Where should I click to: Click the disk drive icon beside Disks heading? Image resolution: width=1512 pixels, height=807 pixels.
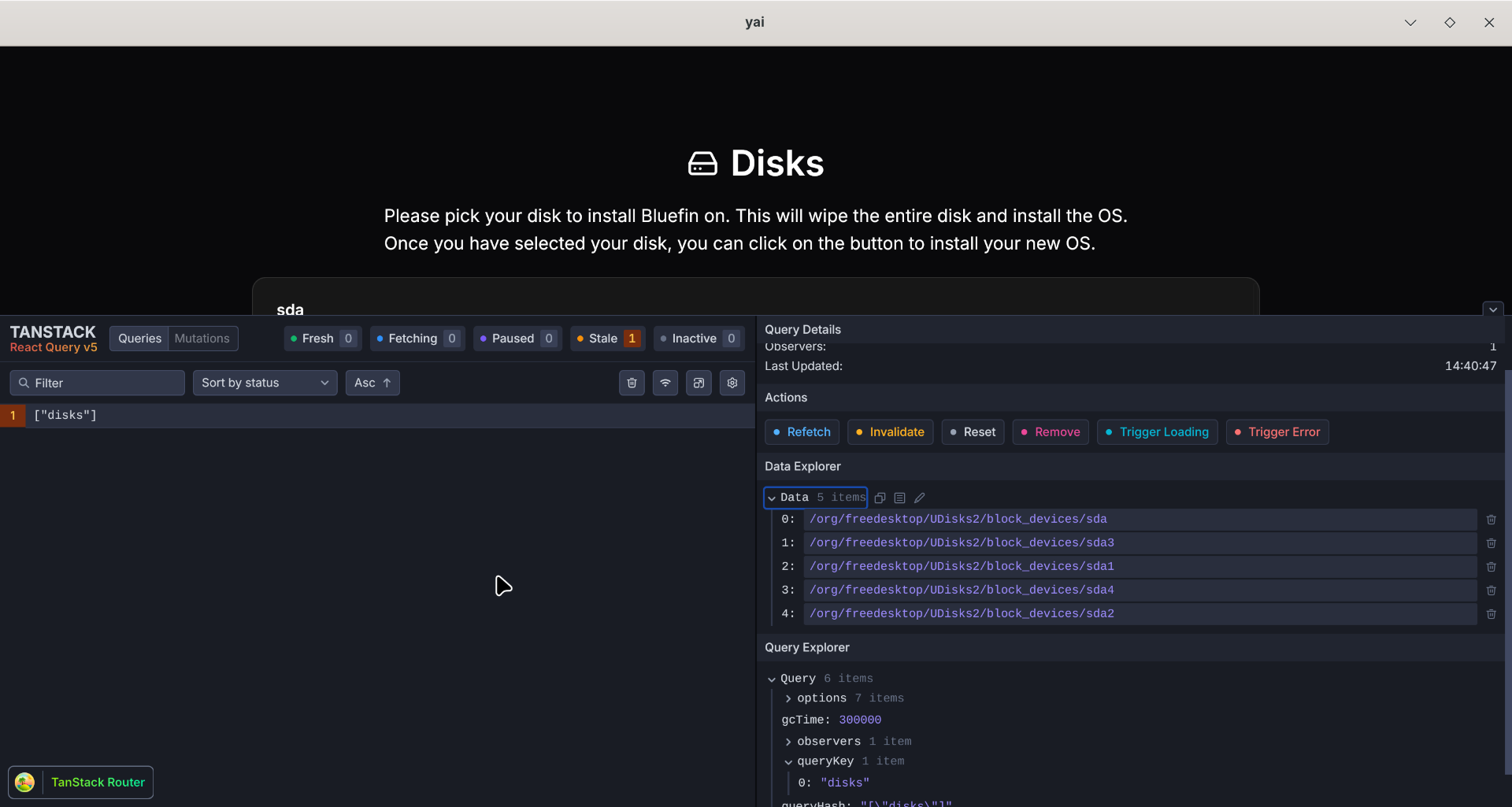click(702, 164)
